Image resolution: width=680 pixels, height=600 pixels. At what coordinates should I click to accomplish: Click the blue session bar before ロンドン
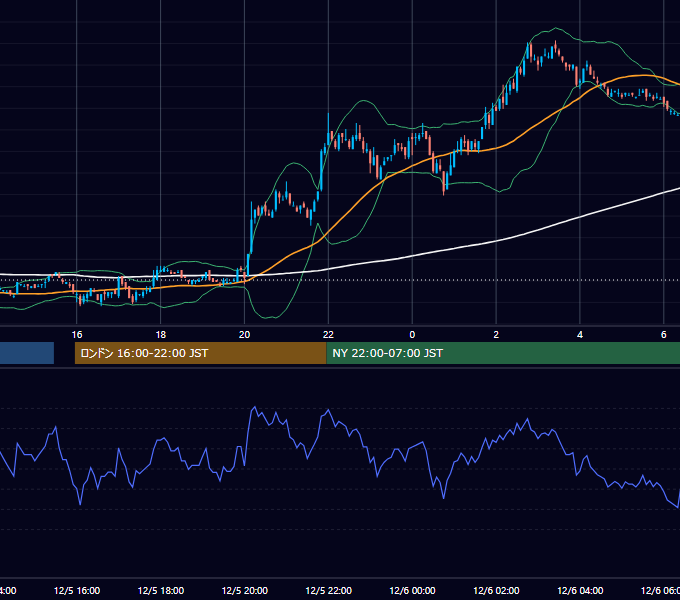[27, 353]
